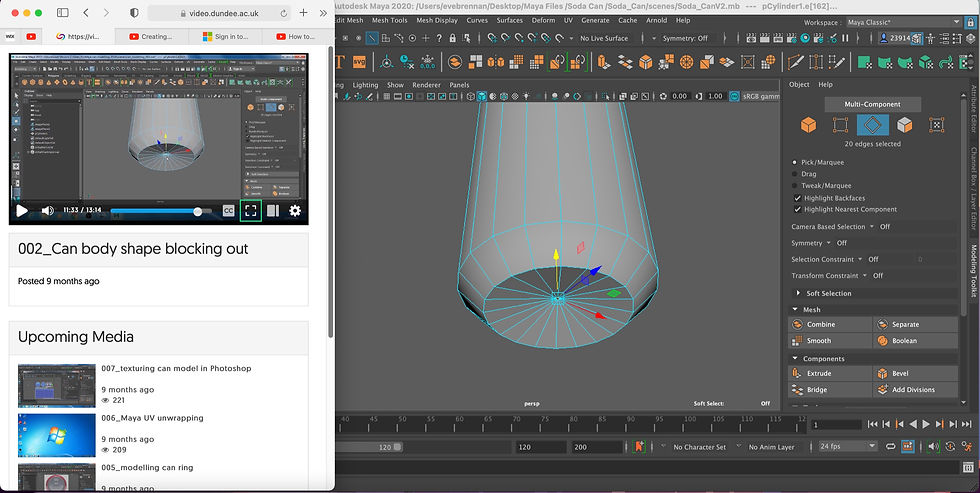
Task: Click the Freeze Transformations 0.0.0 shelf icon
Action: 428,62
